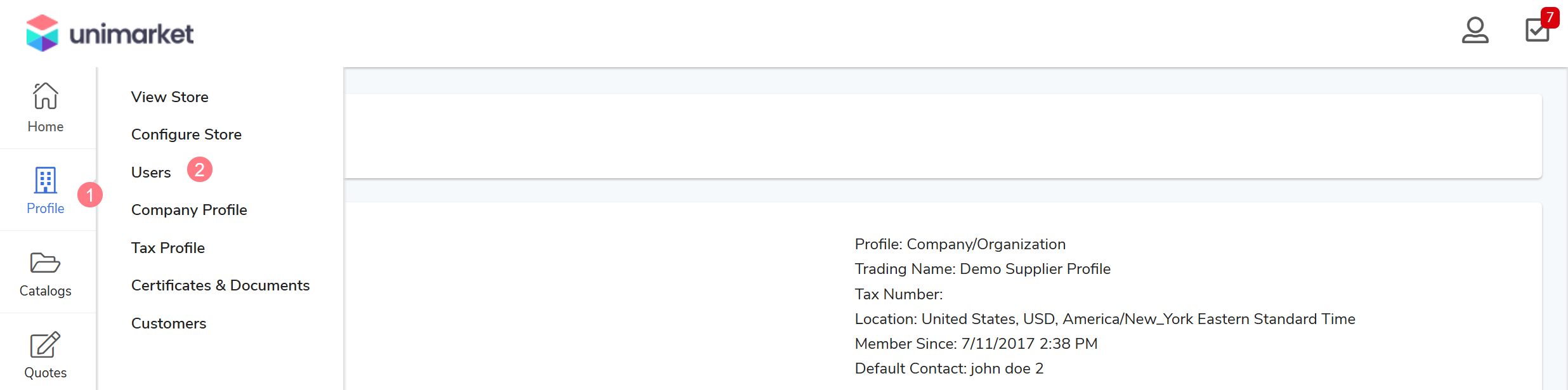Open the user account icon
This screenshot has width=1568, height=390.
(x=1475, y=30)
